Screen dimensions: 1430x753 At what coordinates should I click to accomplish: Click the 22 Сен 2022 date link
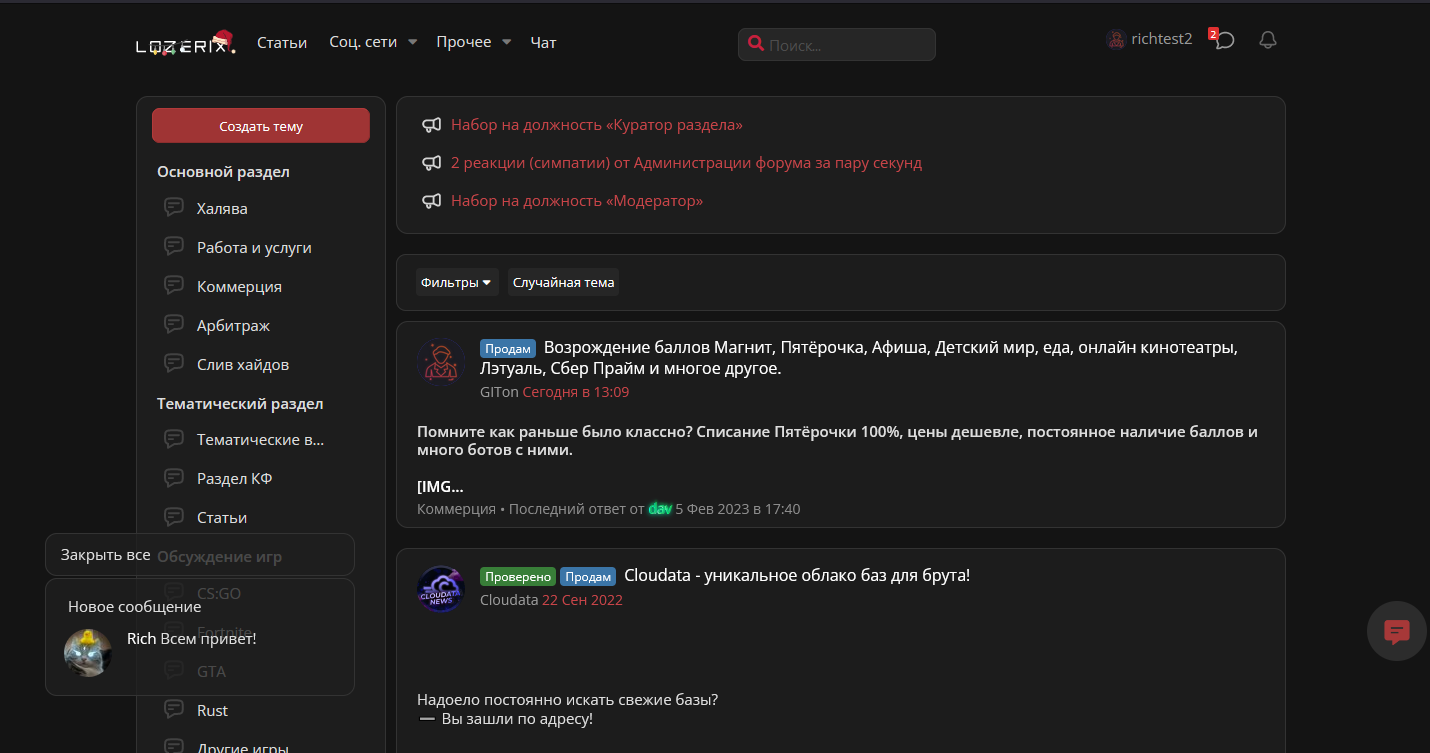(x=582, y=600)
